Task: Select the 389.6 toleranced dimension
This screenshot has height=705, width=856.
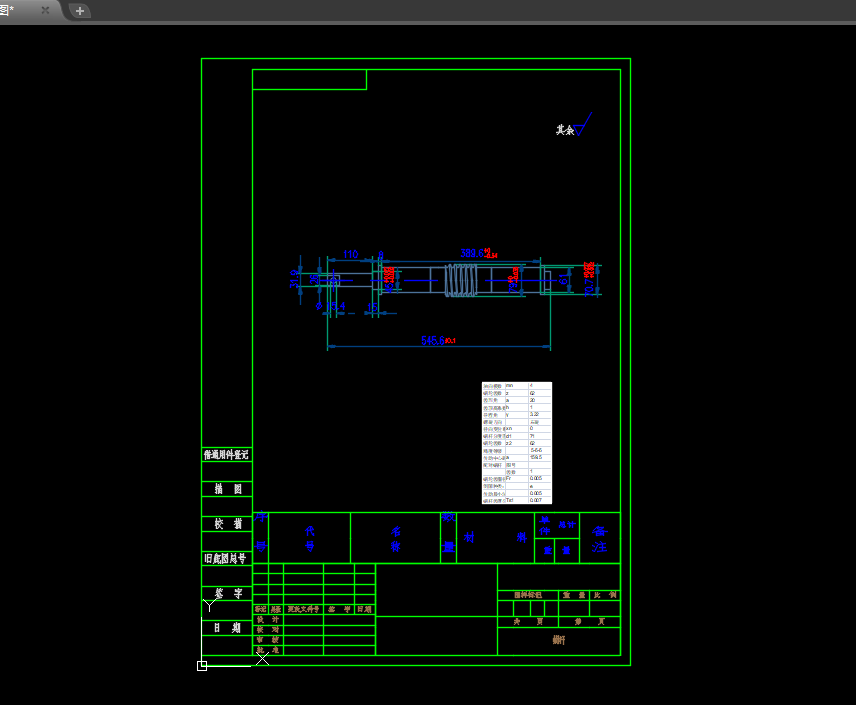Action: [x=479, y=253]
